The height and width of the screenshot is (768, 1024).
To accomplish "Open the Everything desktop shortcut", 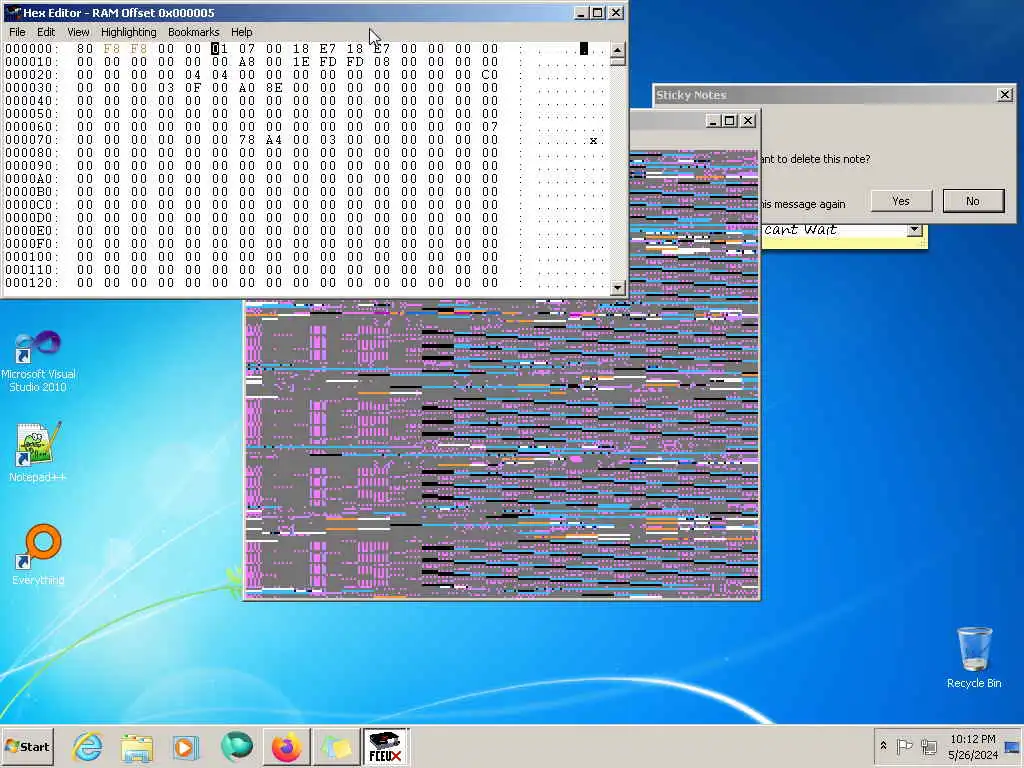I will tap(38, 554).
